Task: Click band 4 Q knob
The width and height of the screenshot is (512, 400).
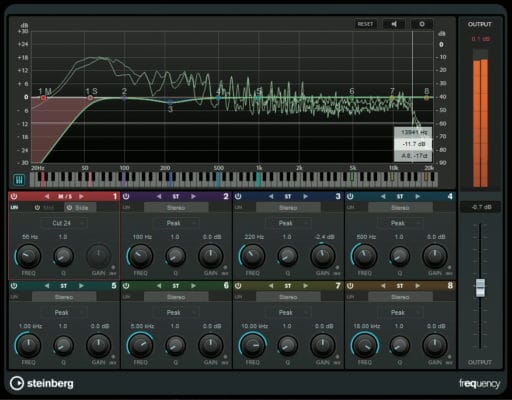Action: pyautogui.click(x=399, y=256)
